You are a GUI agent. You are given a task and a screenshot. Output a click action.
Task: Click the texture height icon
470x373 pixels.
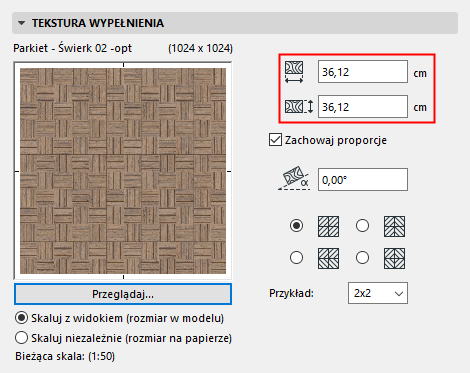(x=299, y=107)
